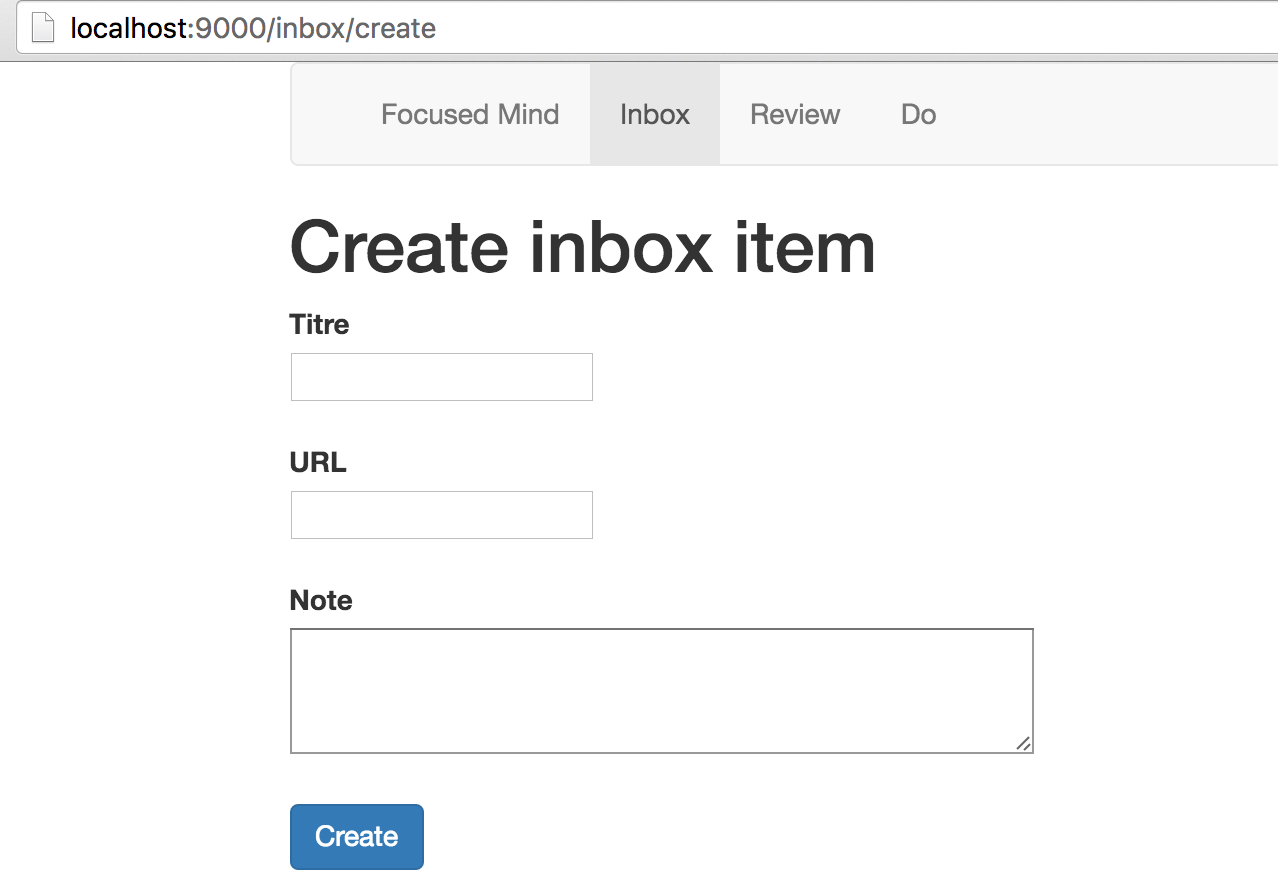This screenshot has height=888, width=1278.
Task: Go to the Do tab
Action: (918, 115)
